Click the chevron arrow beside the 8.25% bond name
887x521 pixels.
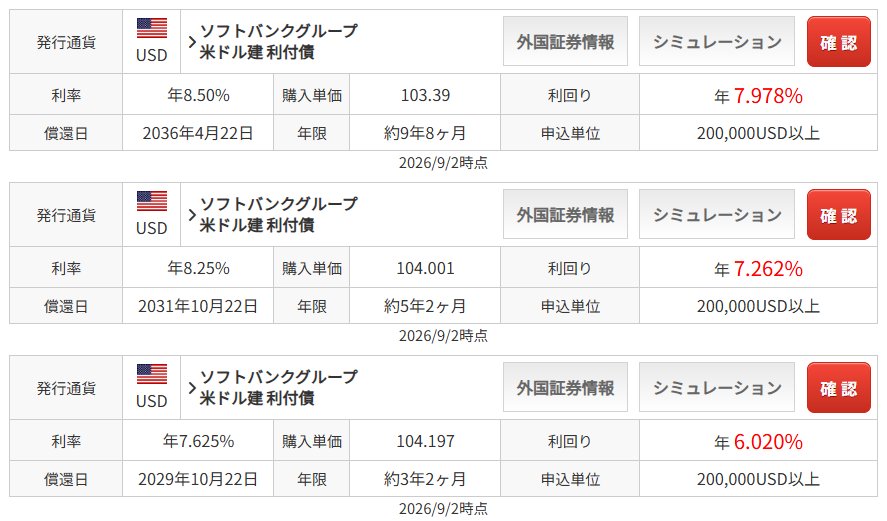pos(192,215)
